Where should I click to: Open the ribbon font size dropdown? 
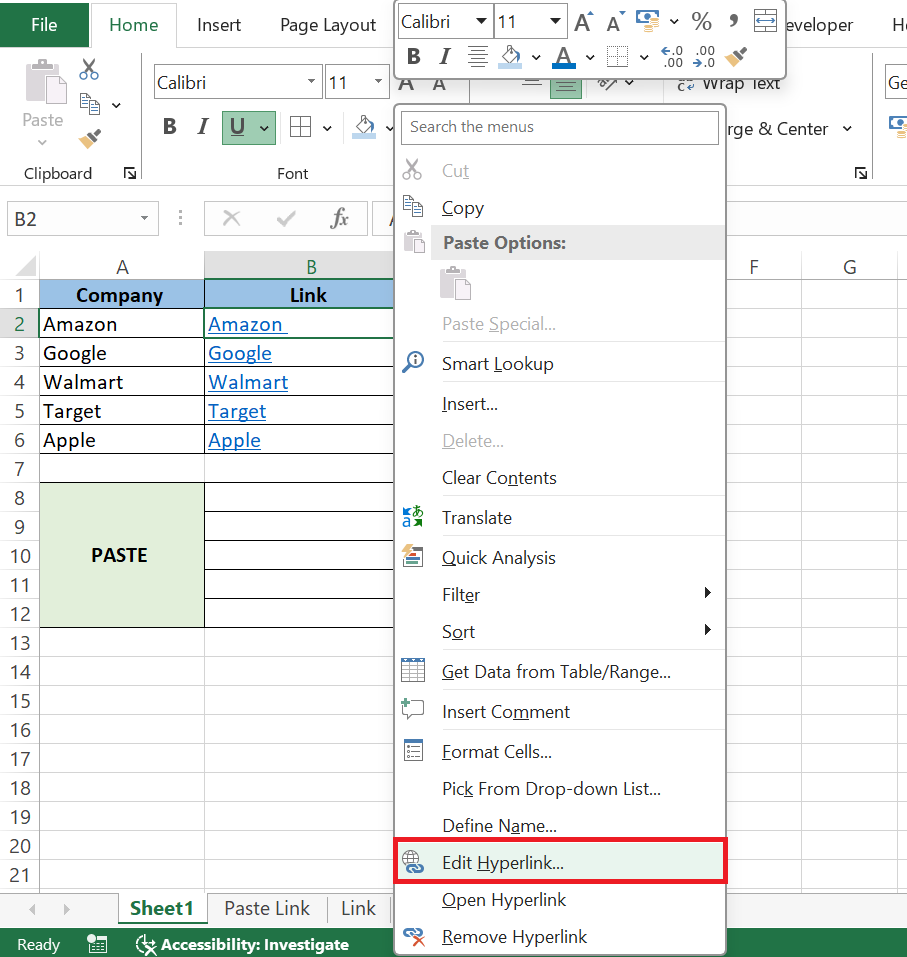pyautogui.click(x=378, y=81)
